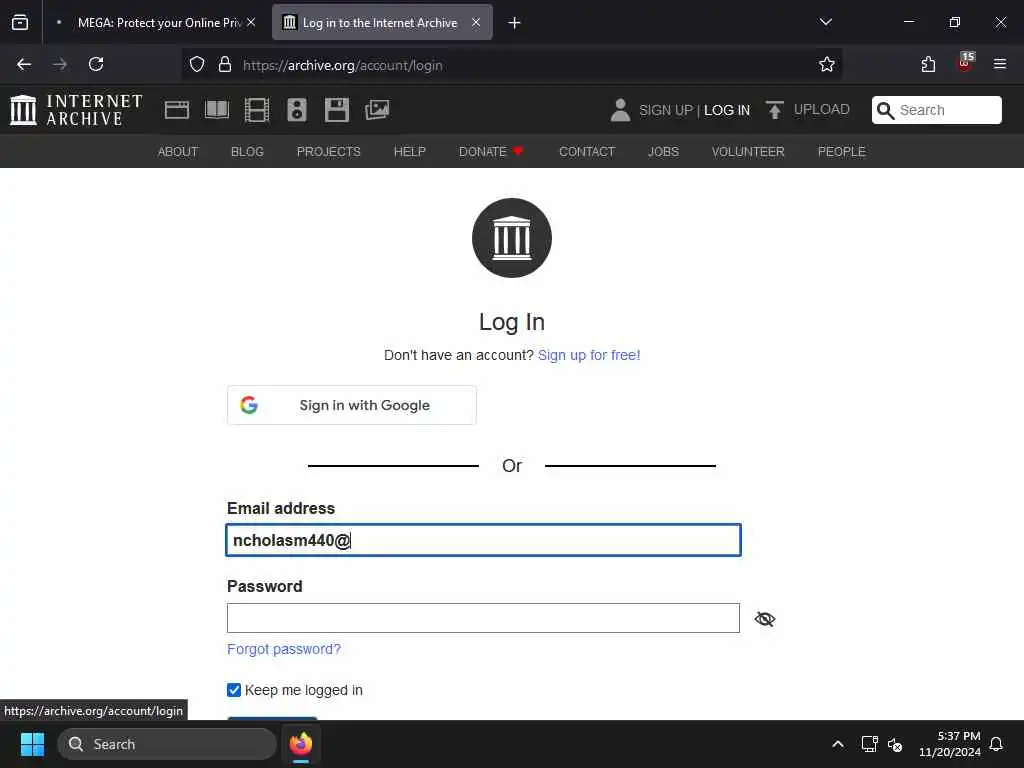Open the CONTACT menu item
This screenshot has width=1024, height=768.
point(587,152)
